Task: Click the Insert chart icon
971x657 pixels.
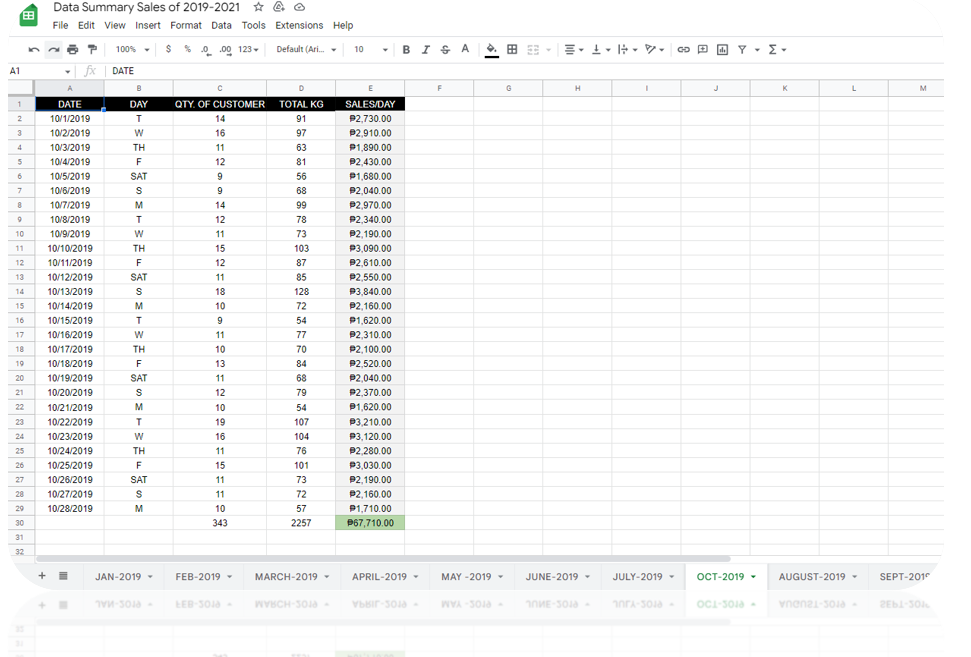Action: [722, 50]
